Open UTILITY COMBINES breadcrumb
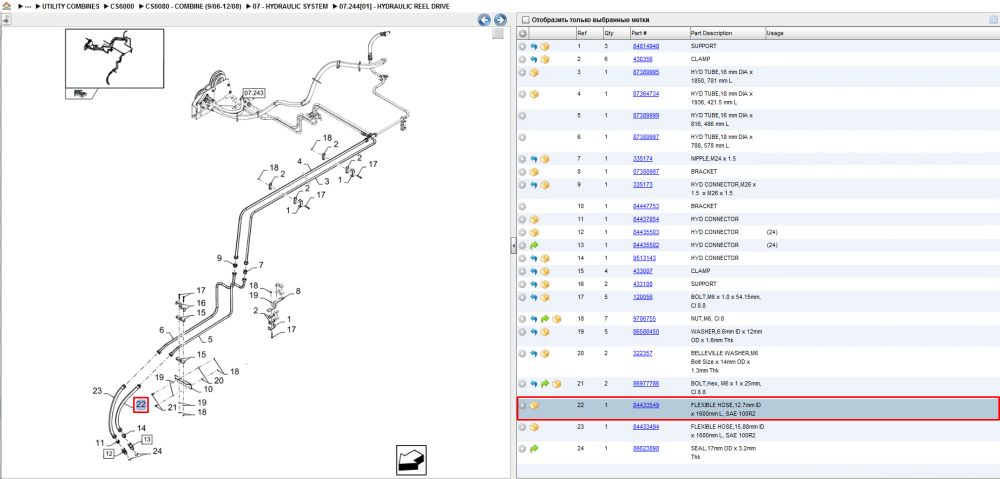The width and height of the screenshot is (1000, 479). pos(72,6)
